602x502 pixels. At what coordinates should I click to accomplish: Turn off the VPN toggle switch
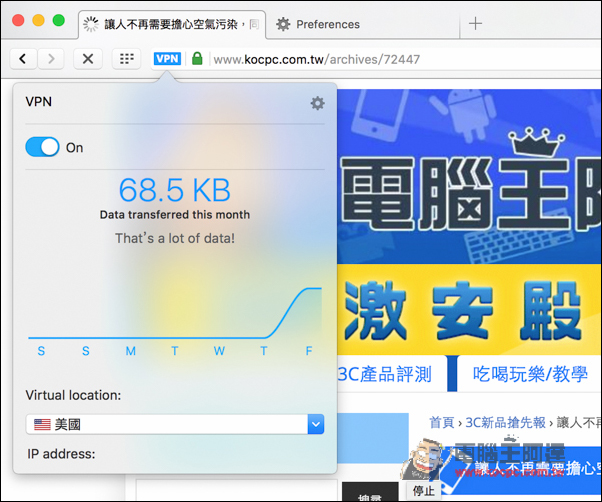pos(43,147)
